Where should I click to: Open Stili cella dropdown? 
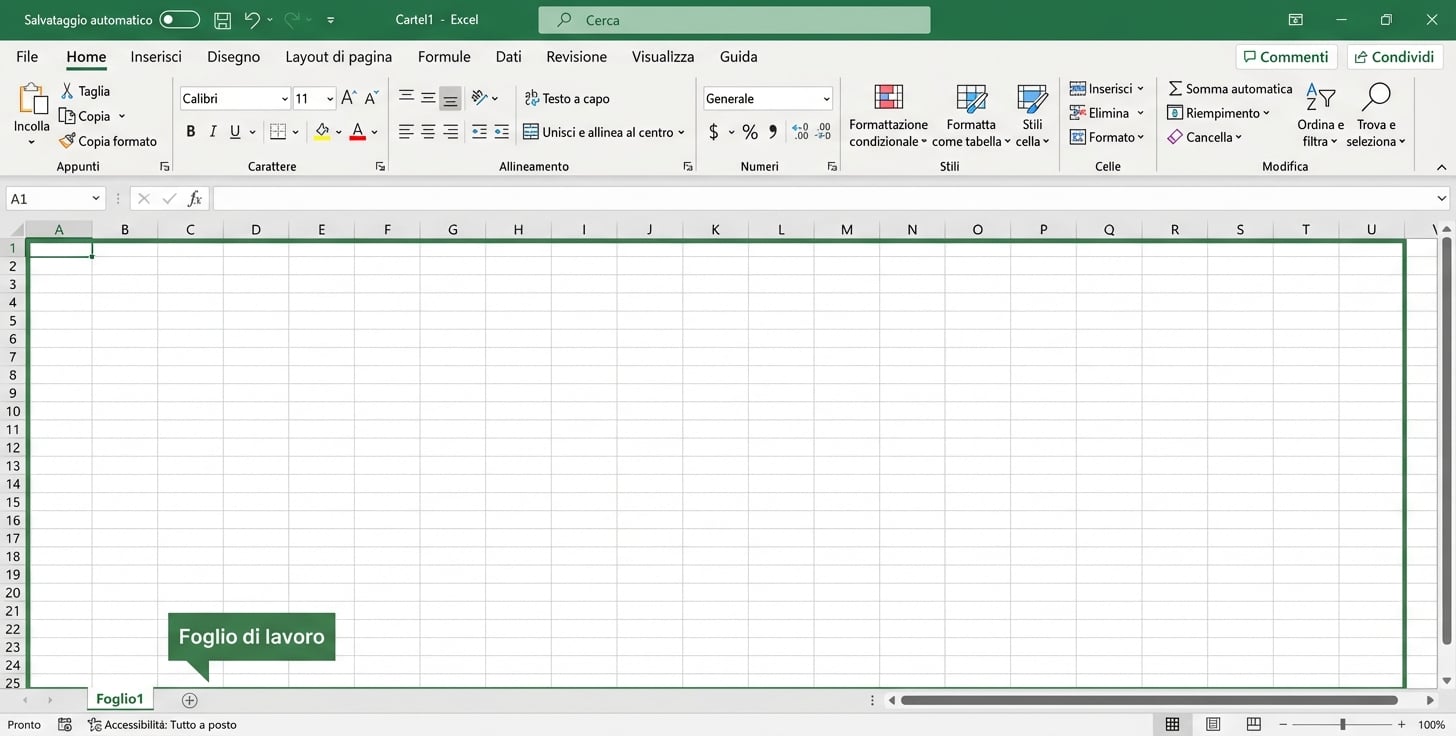(x=1032, y=115)
